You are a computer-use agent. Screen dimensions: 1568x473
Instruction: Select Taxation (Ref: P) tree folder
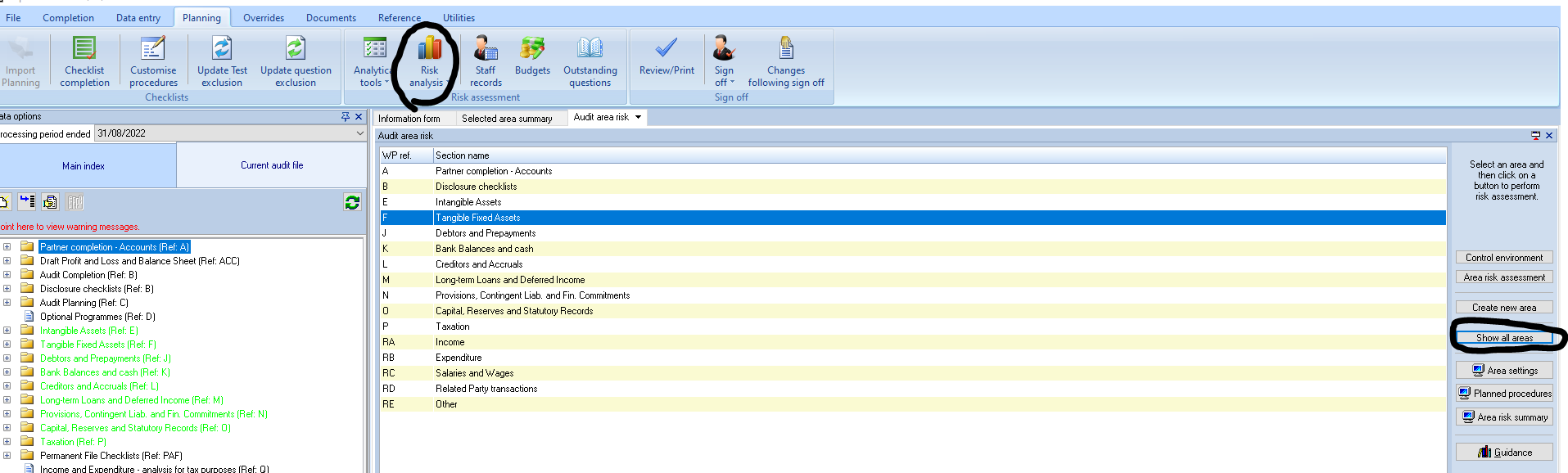(73, 442)
